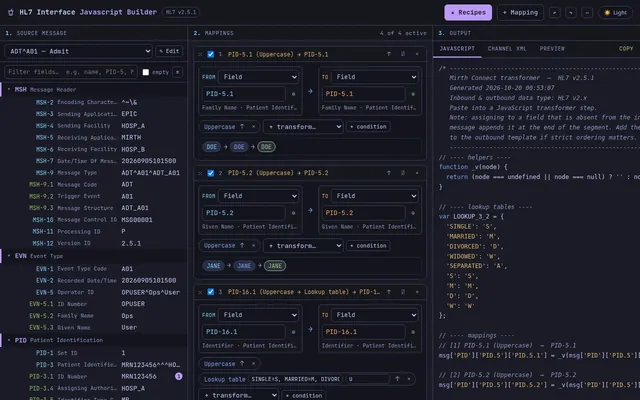Viewport: 640px width, 400px height.
Task: Add a condition to mapping 1
Action: point(368,127)
